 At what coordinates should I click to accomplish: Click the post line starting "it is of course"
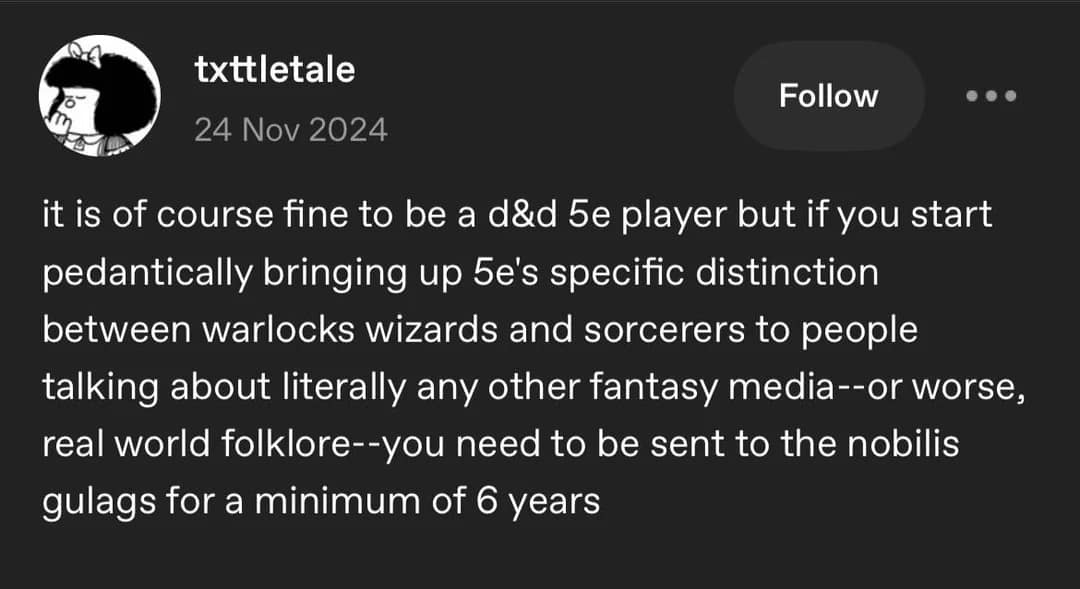(517, 216)
